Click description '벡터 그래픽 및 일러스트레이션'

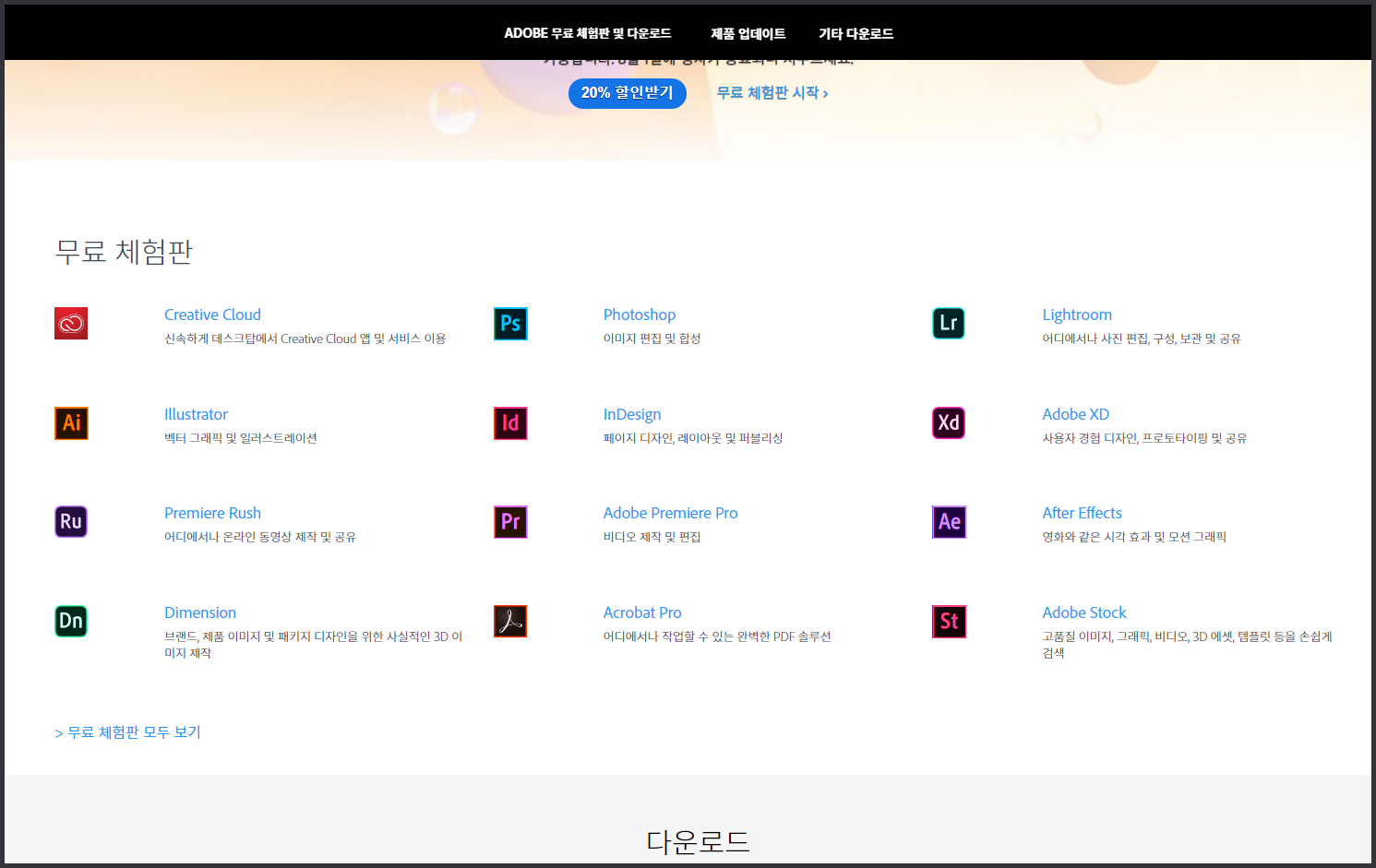point(241,438)
